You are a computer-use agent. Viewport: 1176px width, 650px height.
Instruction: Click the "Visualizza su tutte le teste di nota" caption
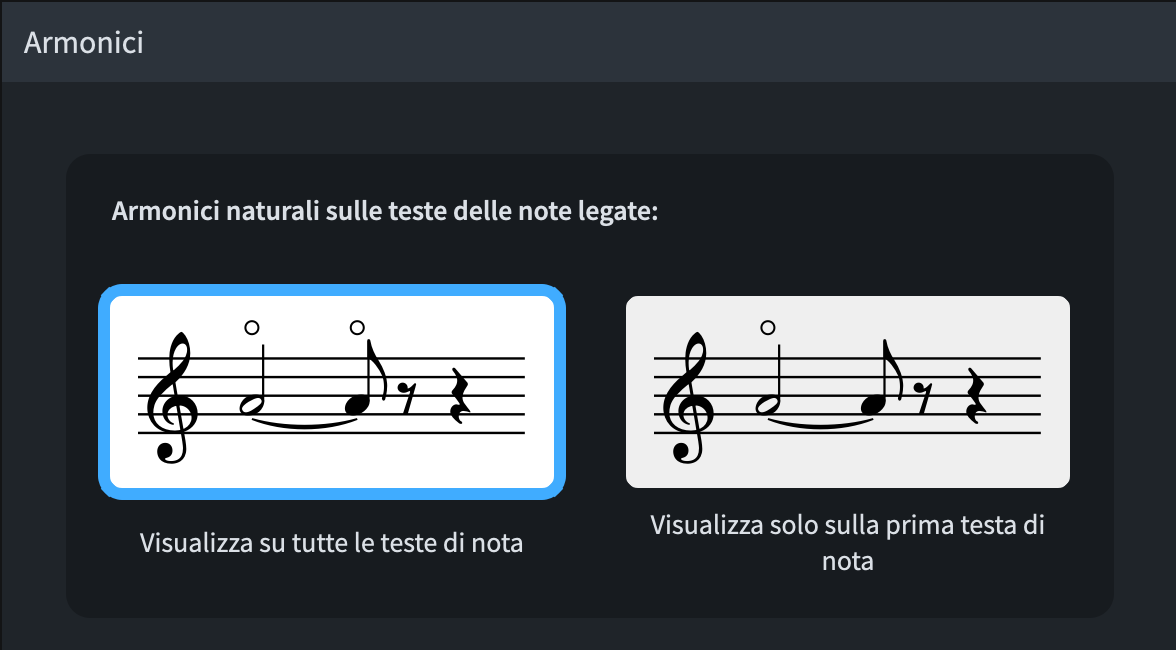pyautogui.click(x=331, y=545)
